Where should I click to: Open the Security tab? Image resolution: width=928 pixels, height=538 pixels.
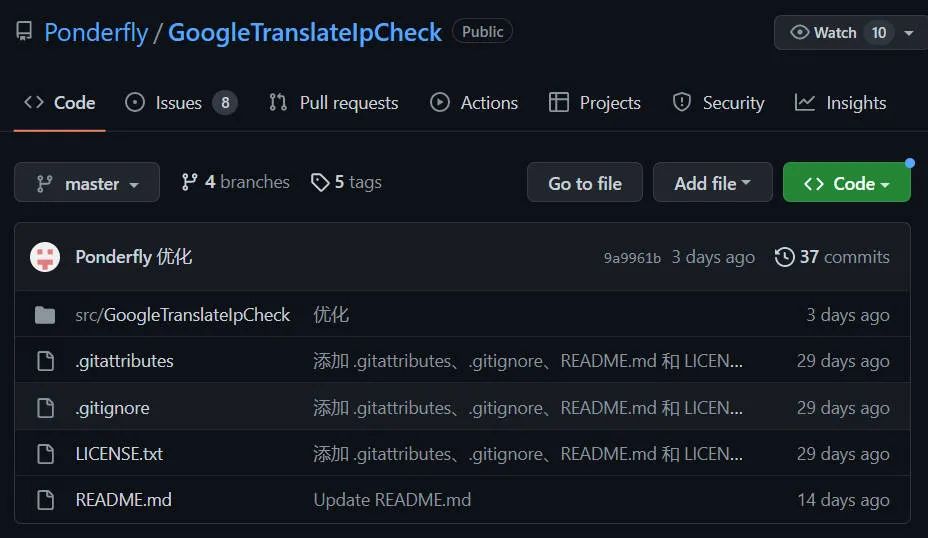(718, 103)
